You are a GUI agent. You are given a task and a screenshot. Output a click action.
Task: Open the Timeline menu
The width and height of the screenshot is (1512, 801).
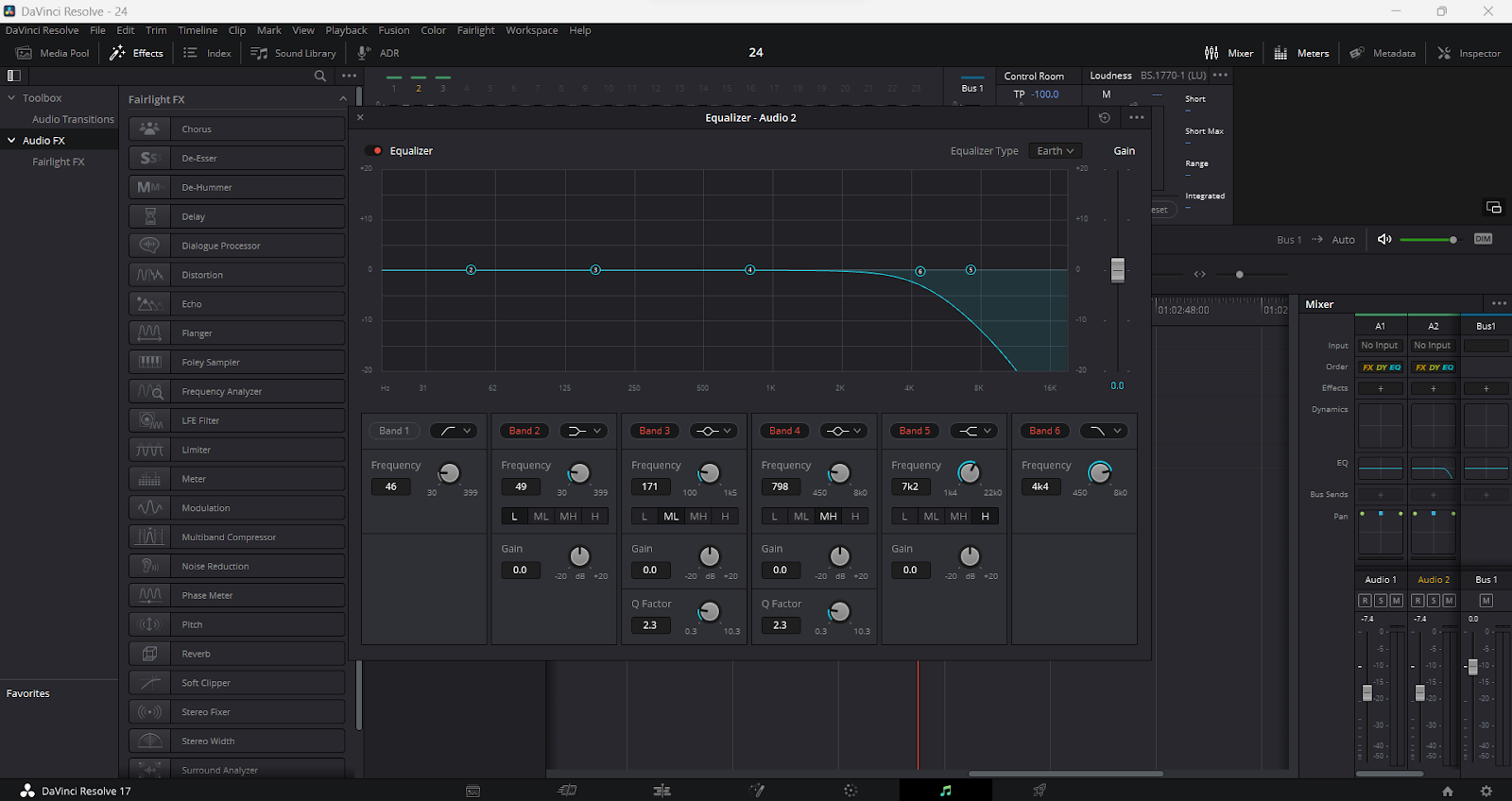(198, 30)
